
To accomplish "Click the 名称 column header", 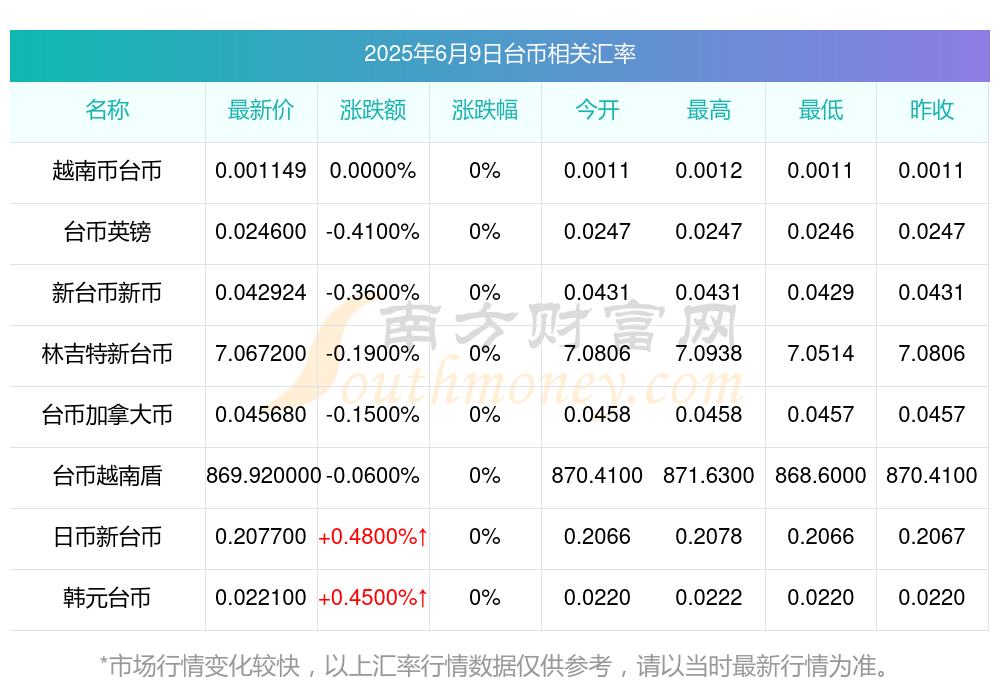I will click(x=107, y=110).
